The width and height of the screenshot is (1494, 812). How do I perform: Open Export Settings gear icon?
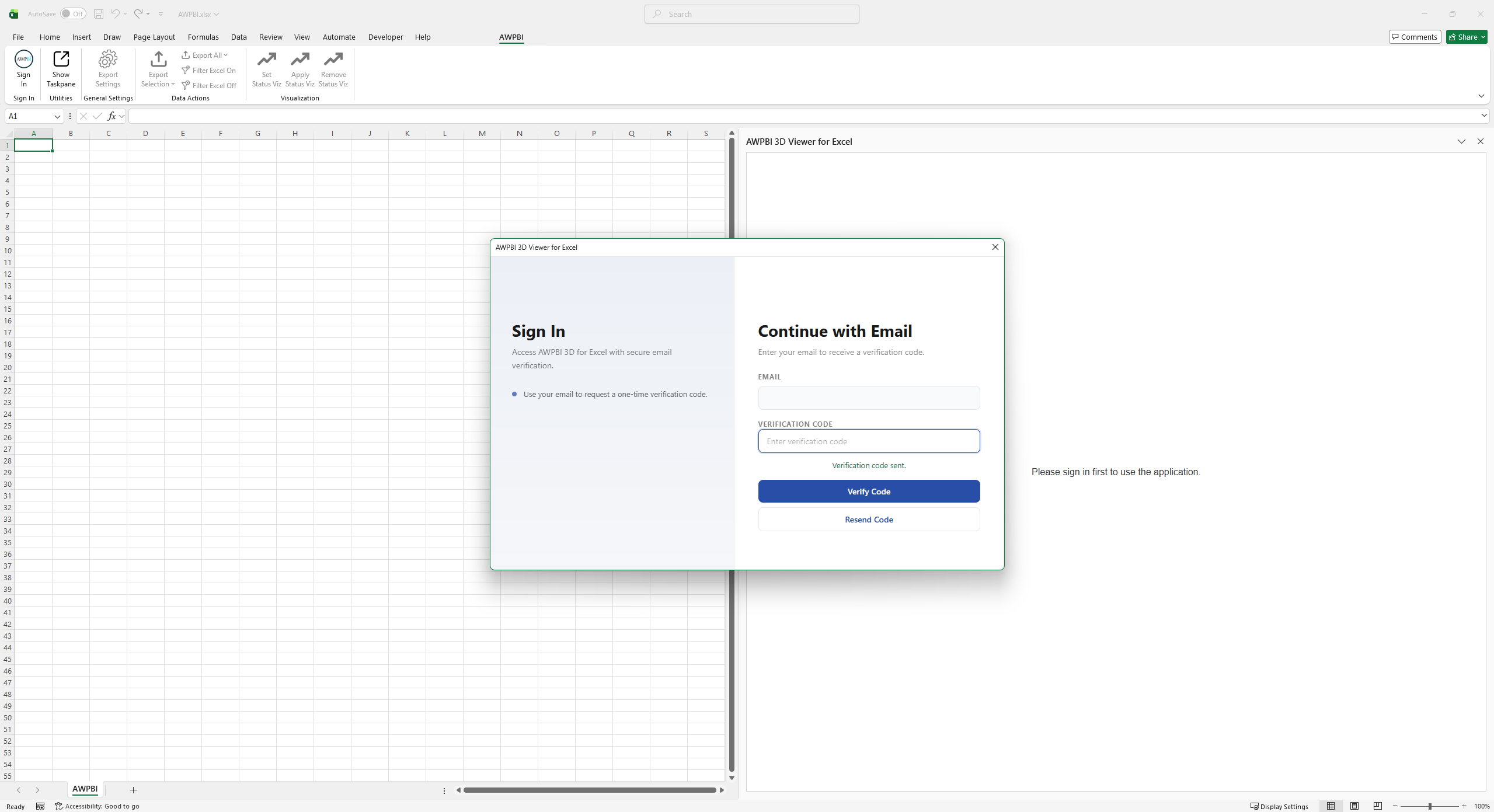[x=108, y=59]
